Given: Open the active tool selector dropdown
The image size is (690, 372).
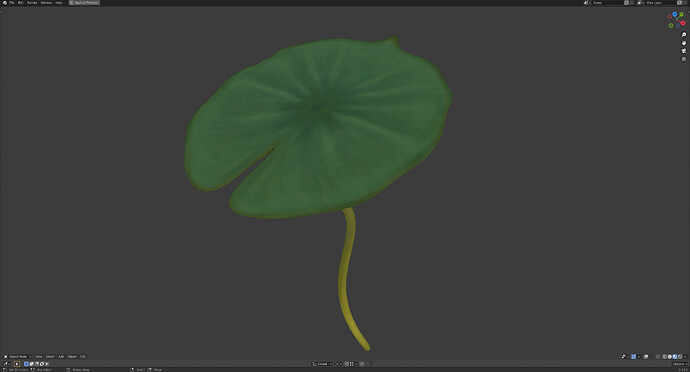Looking at the screenshot, I should [7, 364].
